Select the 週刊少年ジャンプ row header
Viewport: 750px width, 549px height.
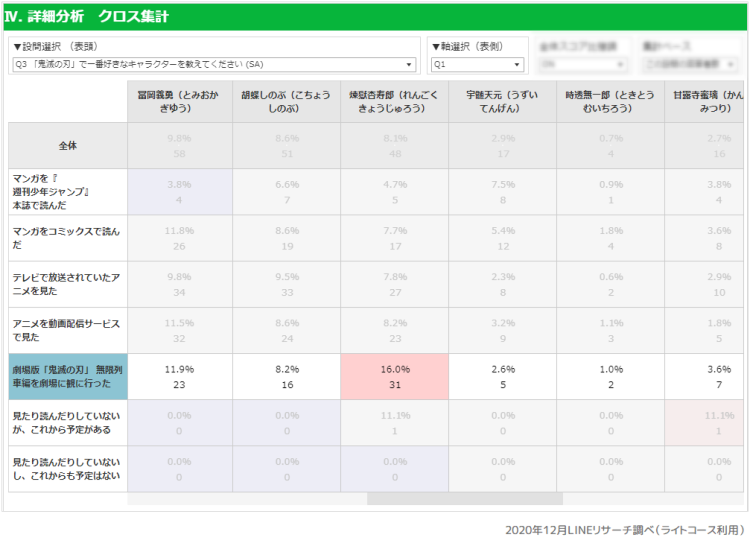coord(68,191)
